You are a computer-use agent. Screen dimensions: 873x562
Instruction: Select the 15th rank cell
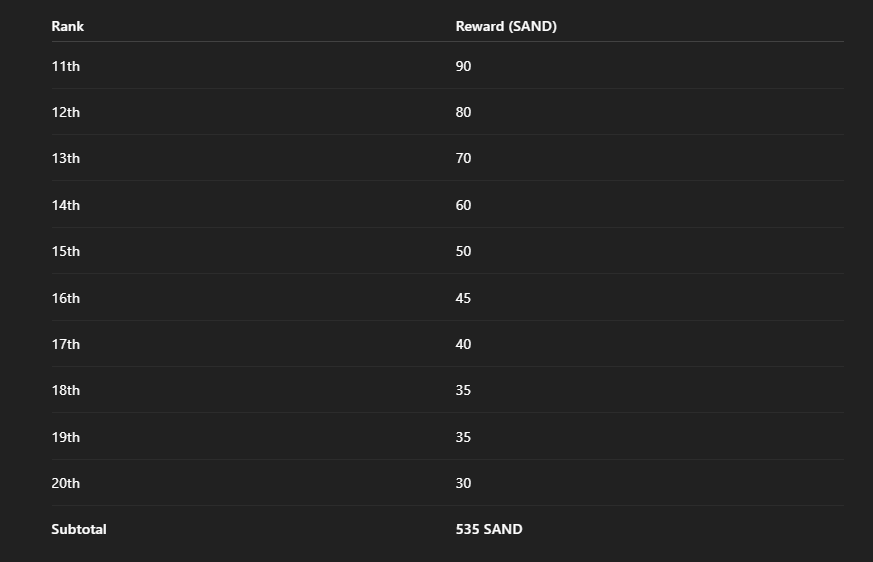coord(66,251)
